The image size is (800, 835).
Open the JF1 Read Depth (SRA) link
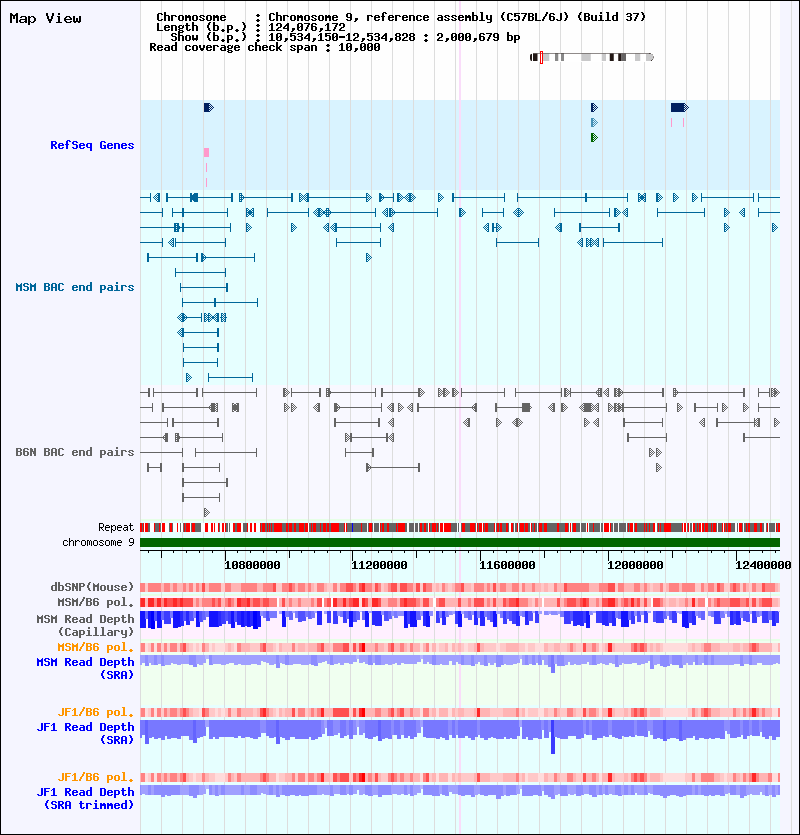pos(85,733)
